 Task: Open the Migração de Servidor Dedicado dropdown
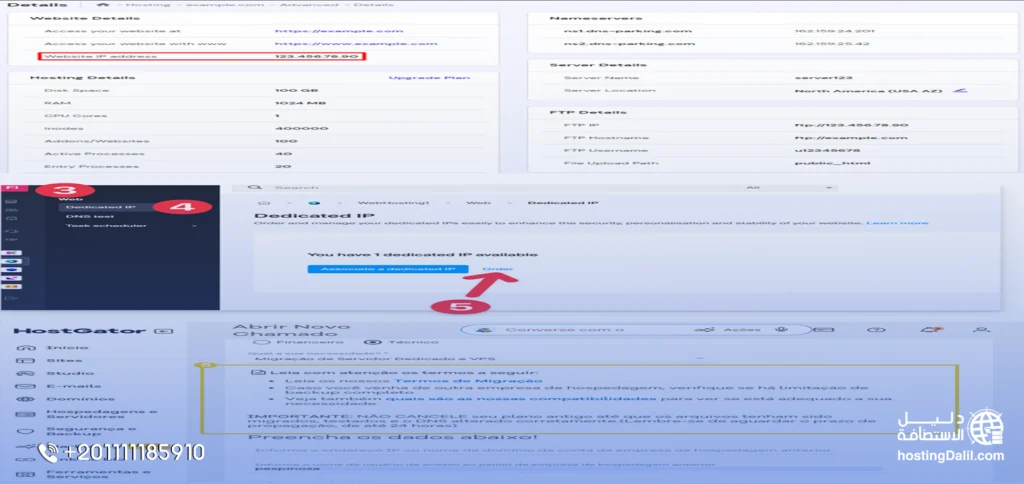480,359
